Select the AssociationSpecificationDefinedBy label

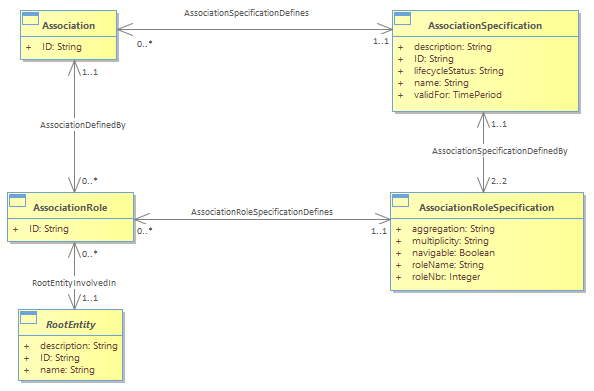pos(500,151)
